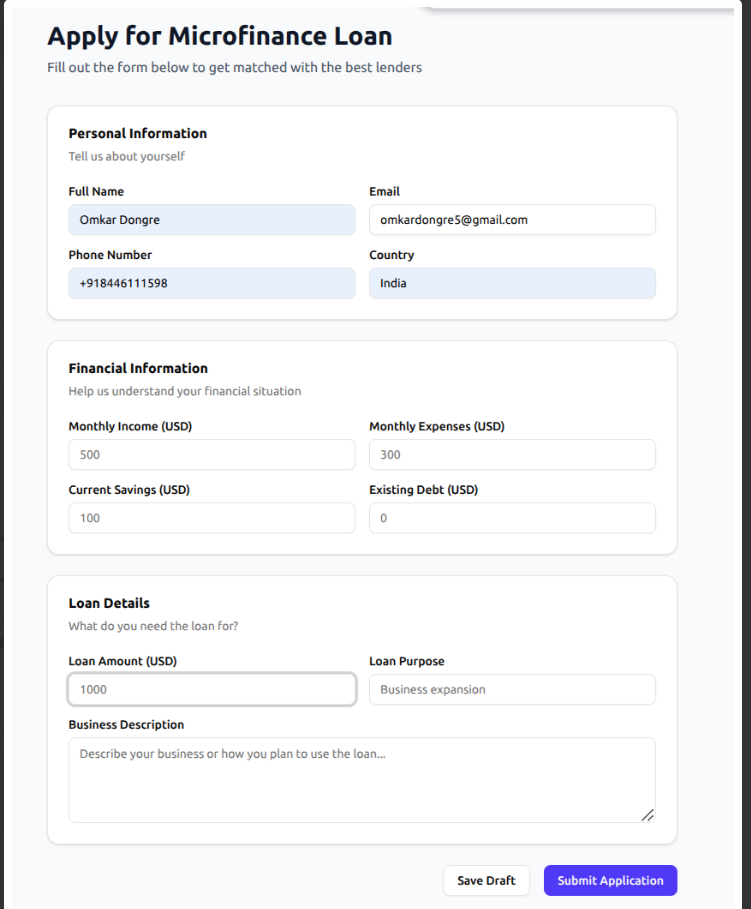The image size is (751, 909).
Task: Save the application as a draft
Action: pyautogui.click(x=486, y=880)
